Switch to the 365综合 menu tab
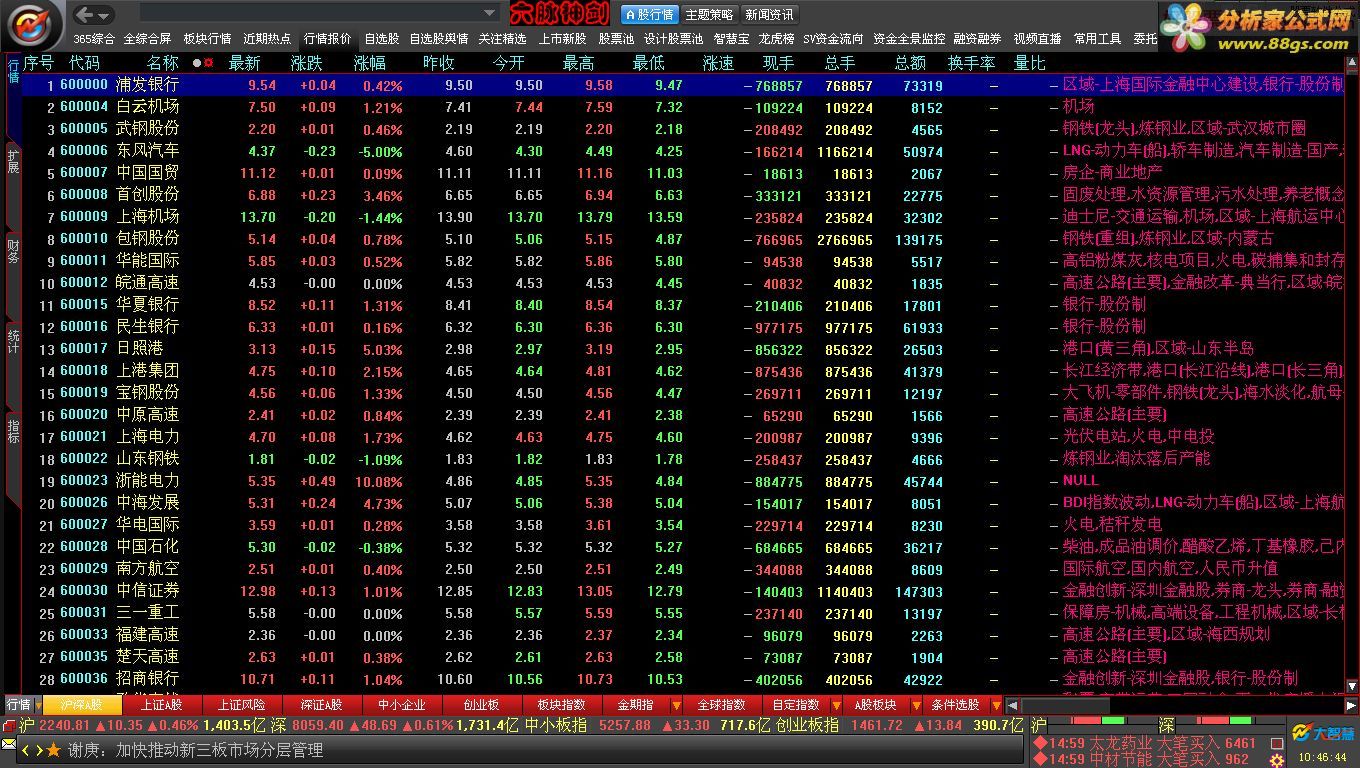The width and height of the screenshot is (1360, 768). pos(94,39)
